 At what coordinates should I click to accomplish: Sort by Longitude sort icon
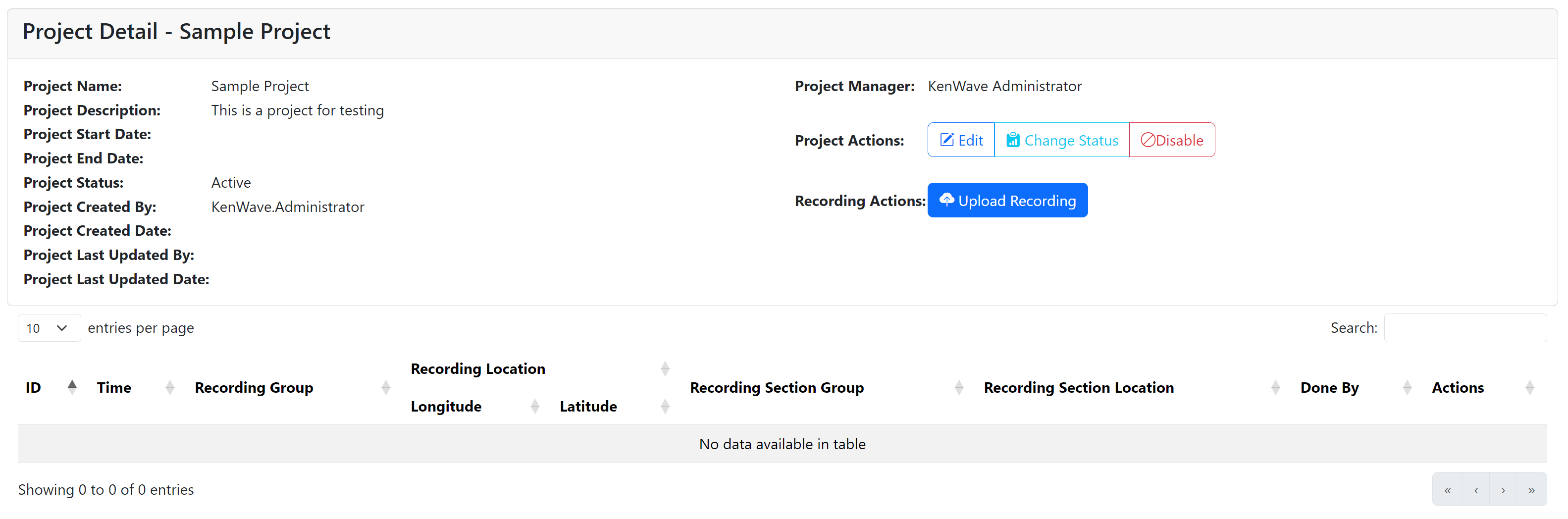point(534,406)
